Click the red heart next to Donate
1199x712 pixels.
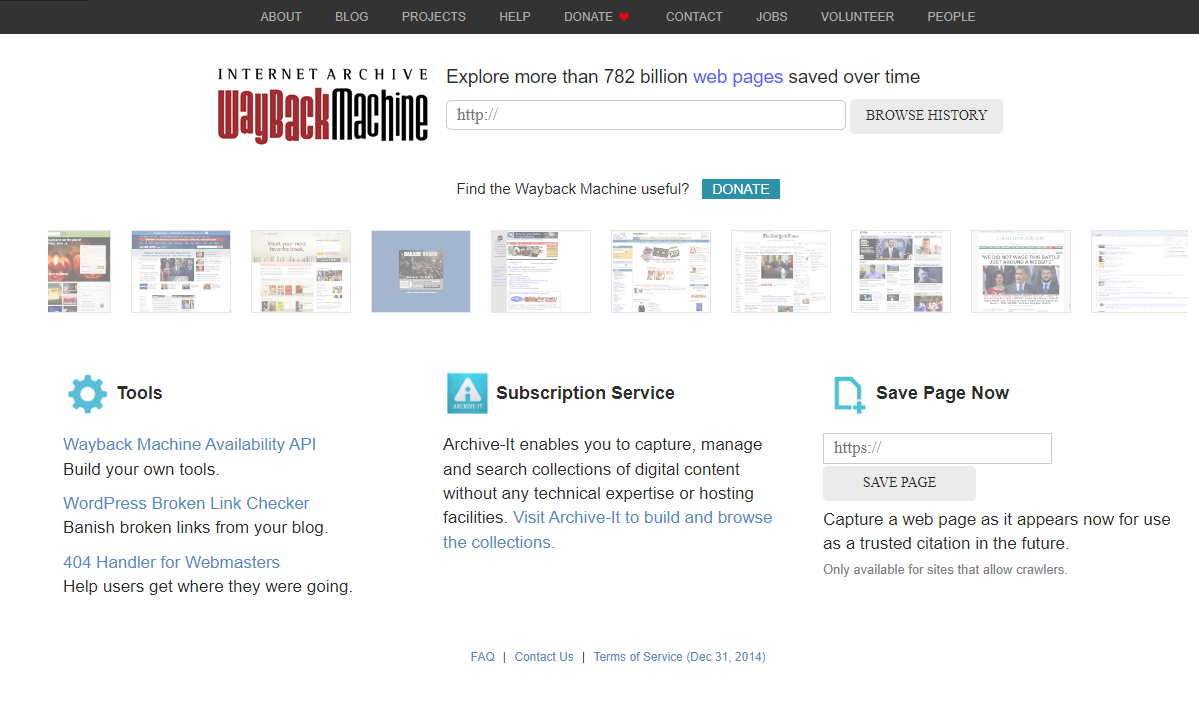624,17
